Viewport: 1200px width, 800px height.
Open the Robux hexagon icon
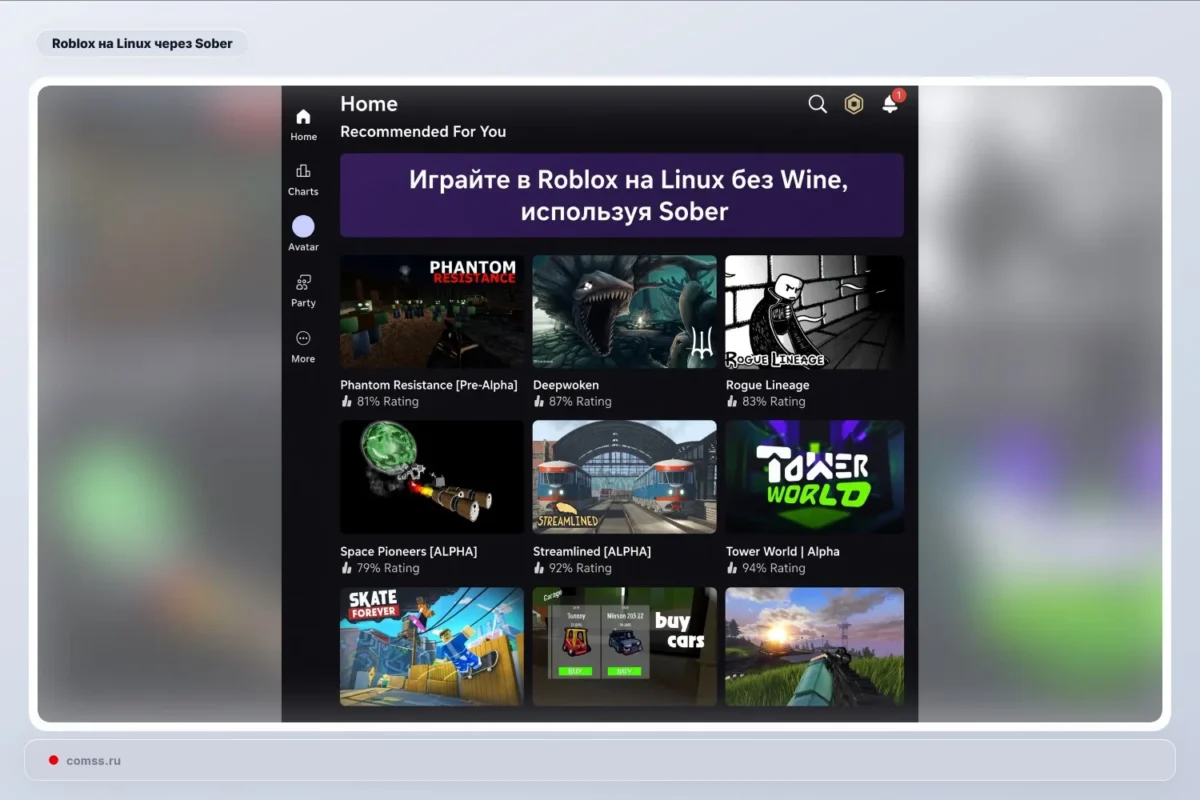click(853, 104)
